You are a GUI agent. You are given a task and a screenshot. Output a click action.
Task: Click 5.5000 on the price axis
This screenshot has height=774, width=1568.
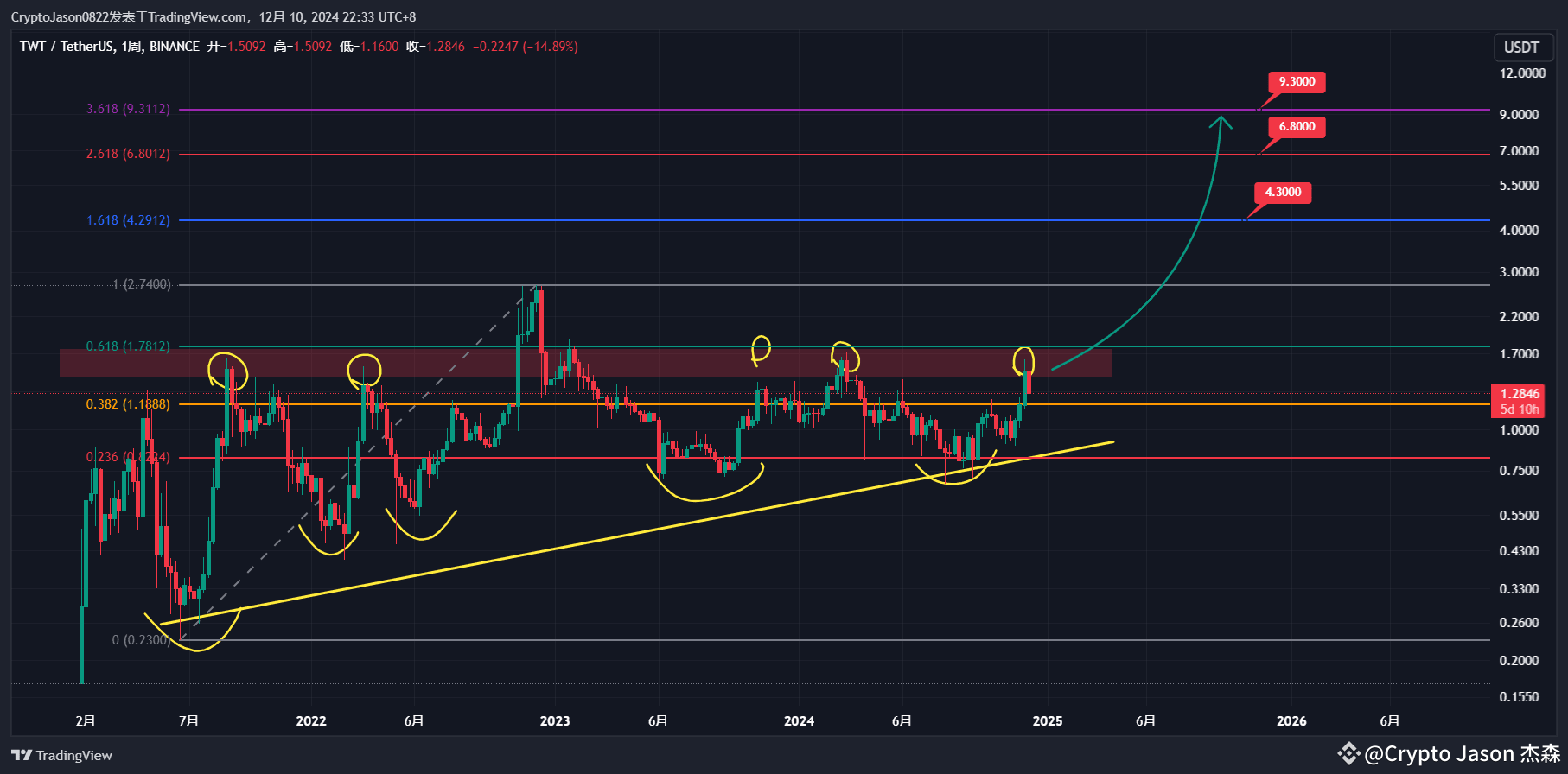1519,186
